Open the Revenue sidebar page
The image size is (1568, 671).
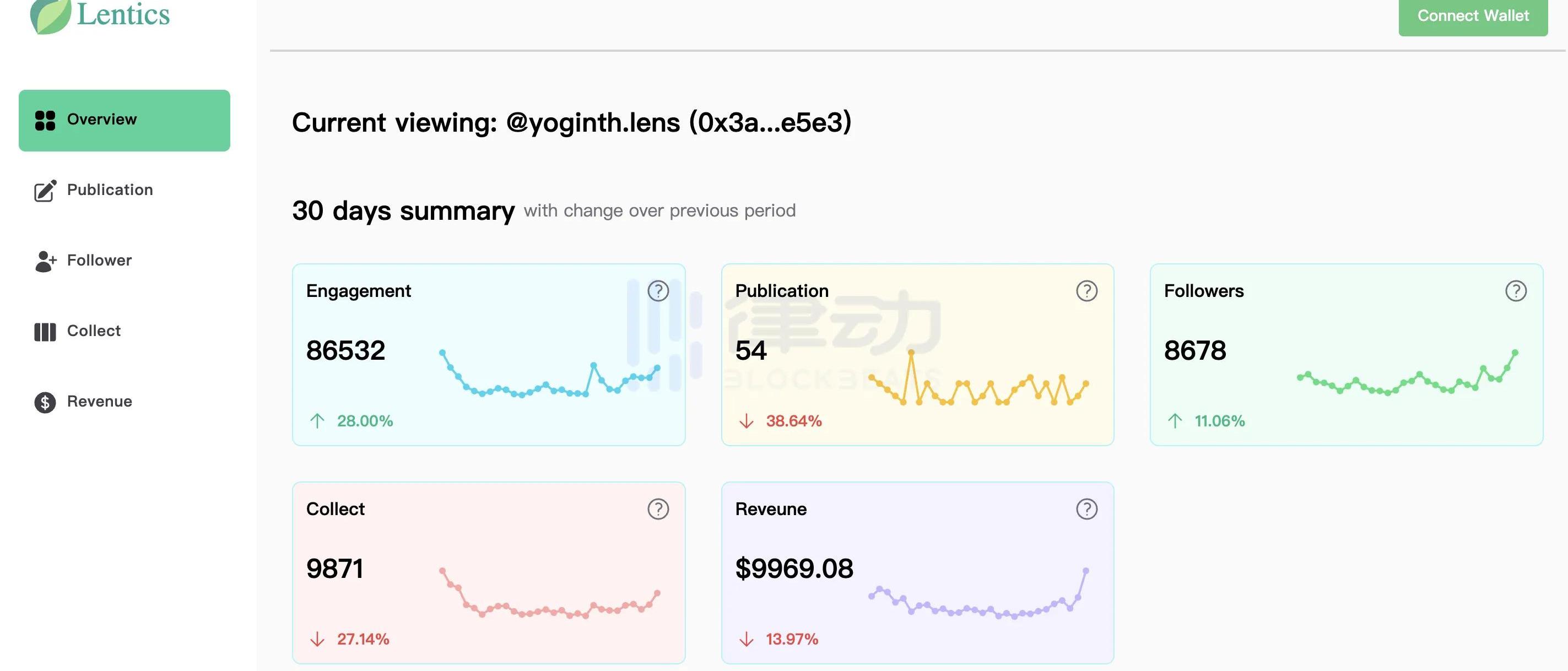coord(99,402)
